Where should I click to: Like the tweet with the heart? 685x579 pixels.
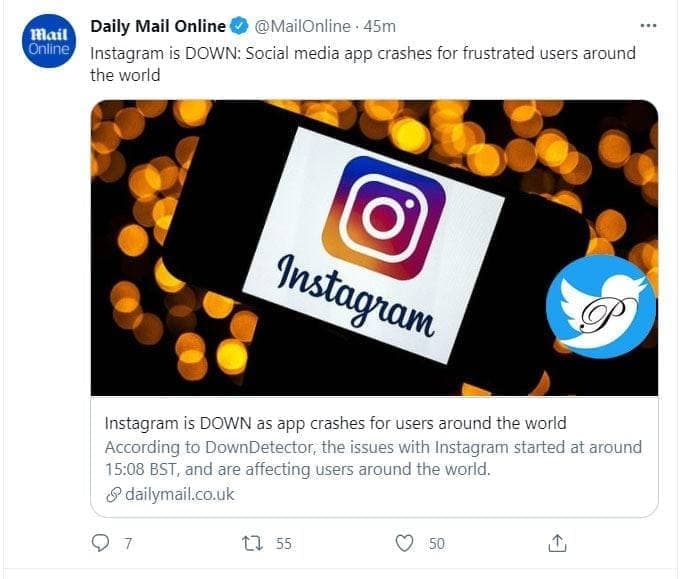(x=404, y=543)
